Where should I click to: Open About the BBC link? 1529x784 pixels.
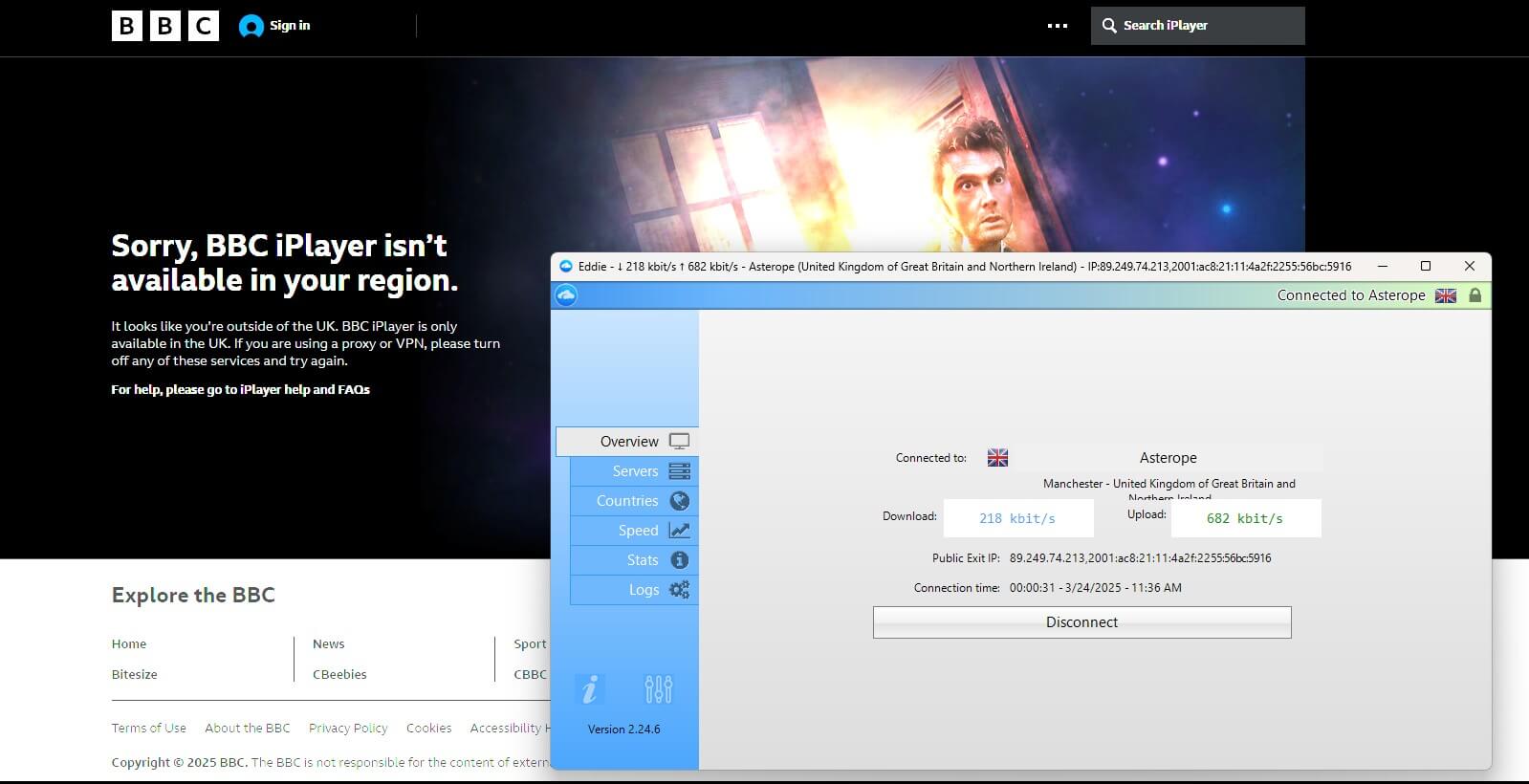(x=247, y=729)
